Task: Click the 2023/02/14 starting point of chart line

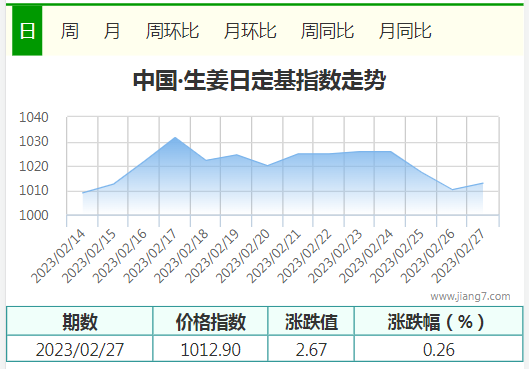Action: [83, 193]
